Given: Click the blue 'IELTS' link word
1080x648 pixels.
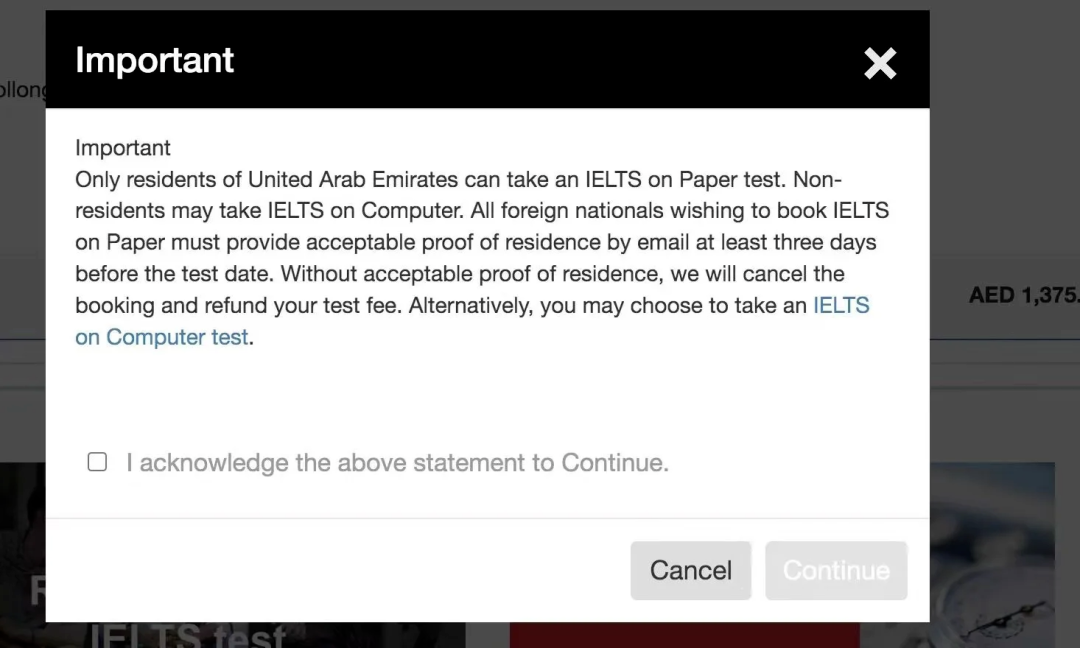Looking at the screenshot, I should 841,305.
